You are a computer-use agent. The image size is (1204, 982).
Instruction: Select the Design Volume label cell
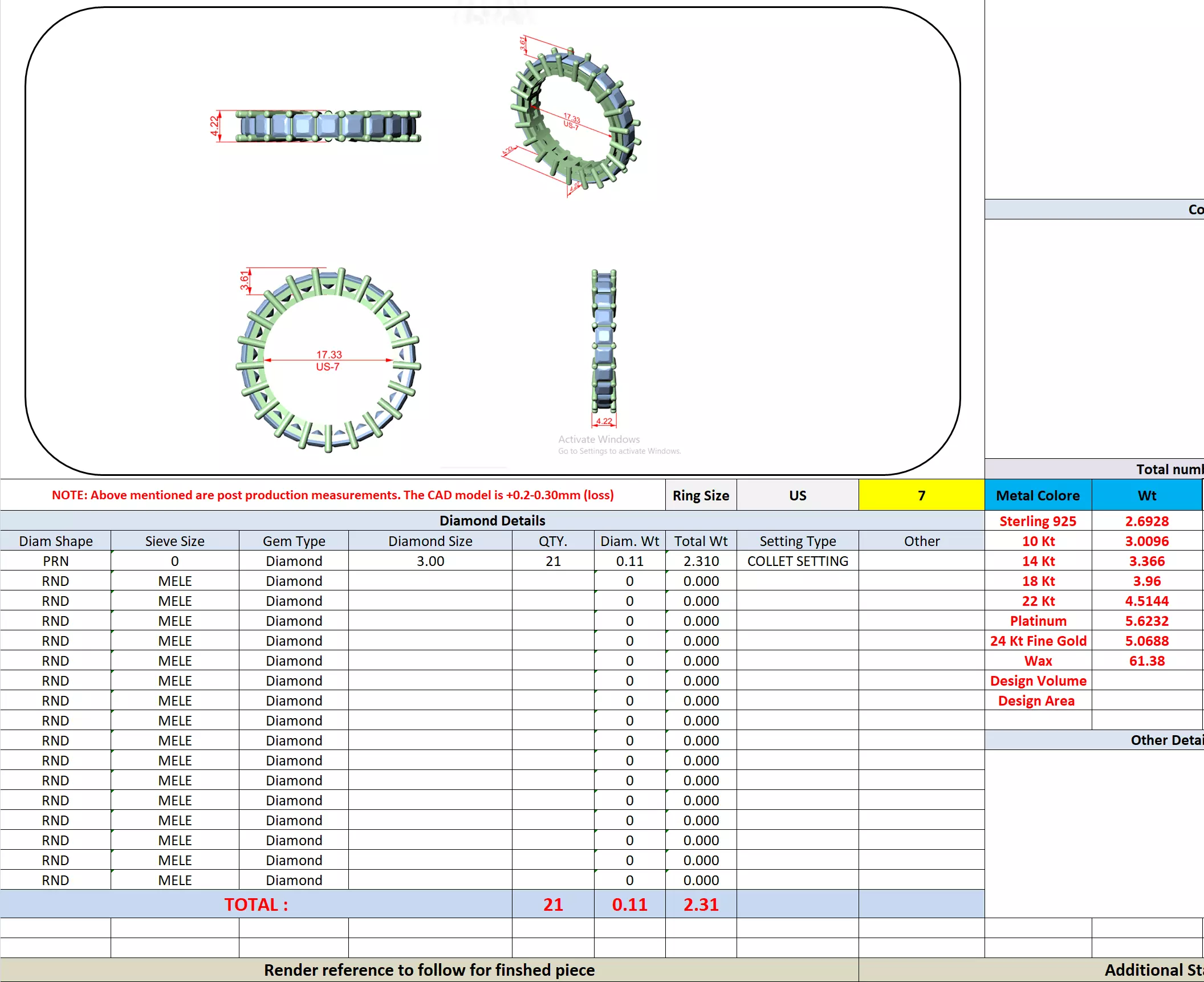pyautogui.click(x=1038, y=681)
